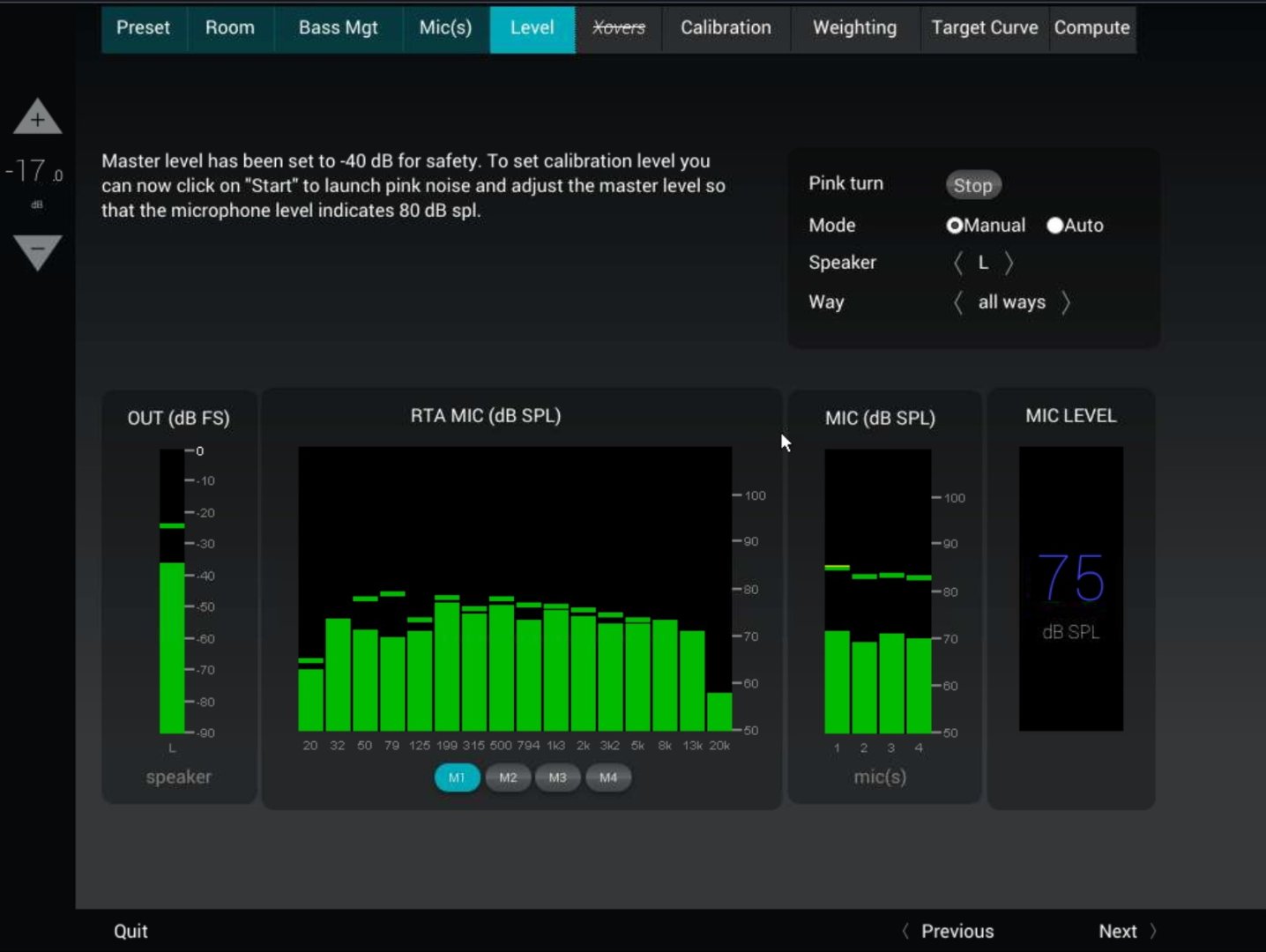Switch to previous way with left chevron
This screenshot has height=952, width=1266.
(957, 302)
